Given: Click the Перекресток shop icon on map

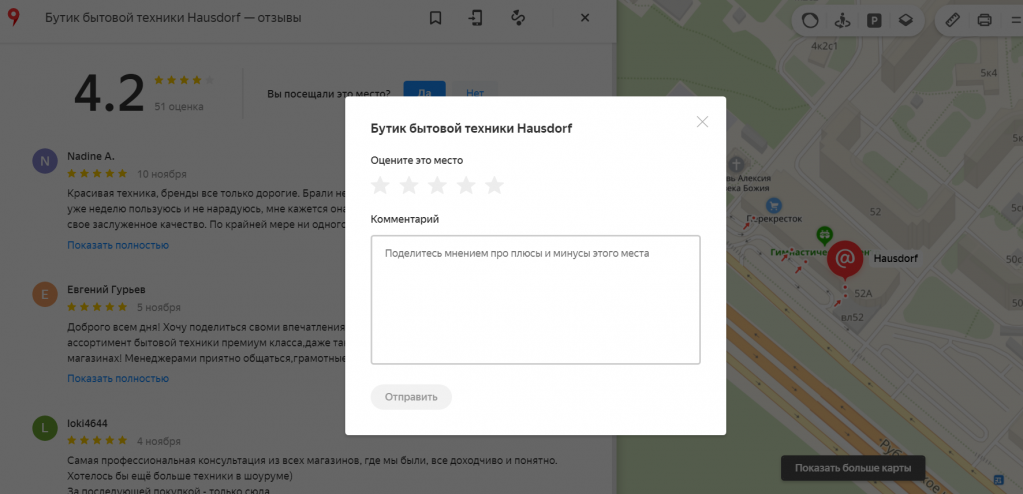Looking at the screenshot, I should click(774, 206).
